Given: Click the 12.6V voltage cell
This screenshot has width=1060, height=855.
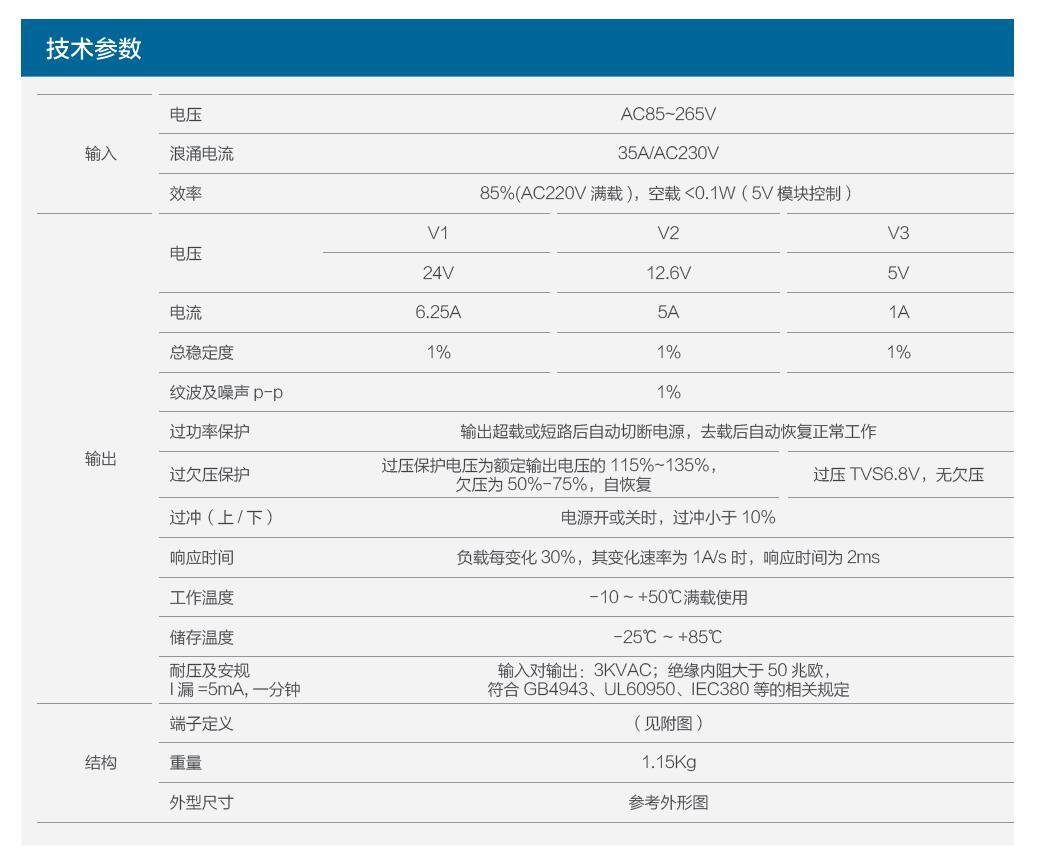Looking at the screenshot, I should pyautogui.click(x=668, y=273).
